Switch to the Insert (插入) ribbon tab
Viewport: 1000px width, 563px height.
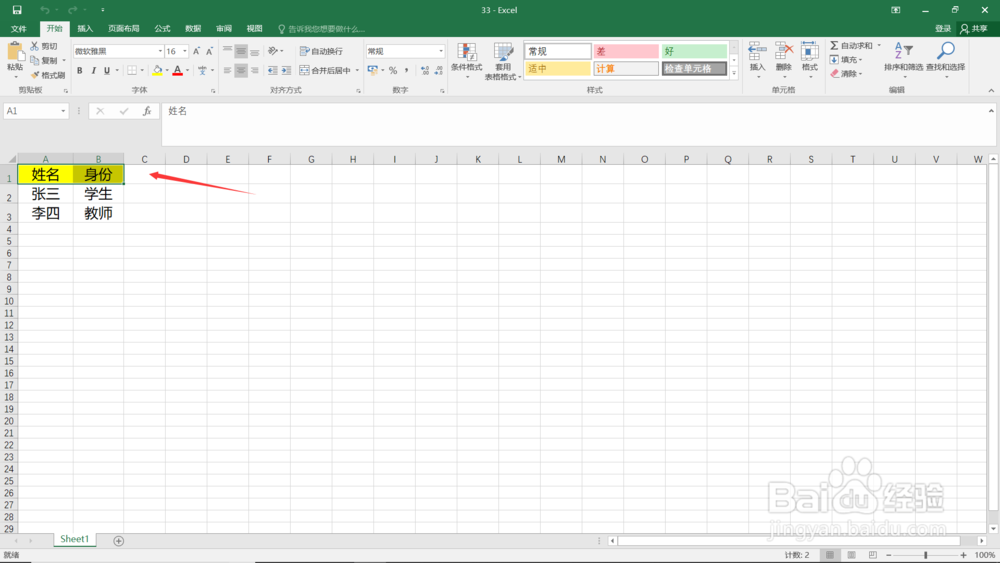coord(85,29)
